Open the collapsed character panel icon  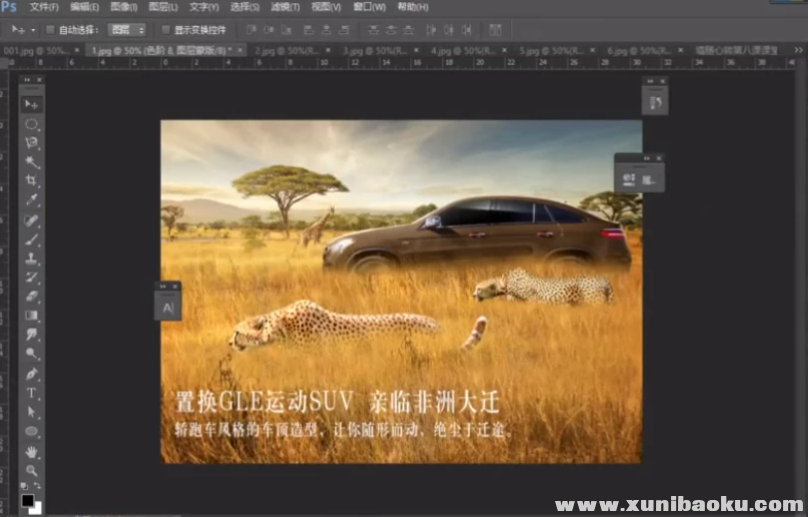click(x=167, y=308)
